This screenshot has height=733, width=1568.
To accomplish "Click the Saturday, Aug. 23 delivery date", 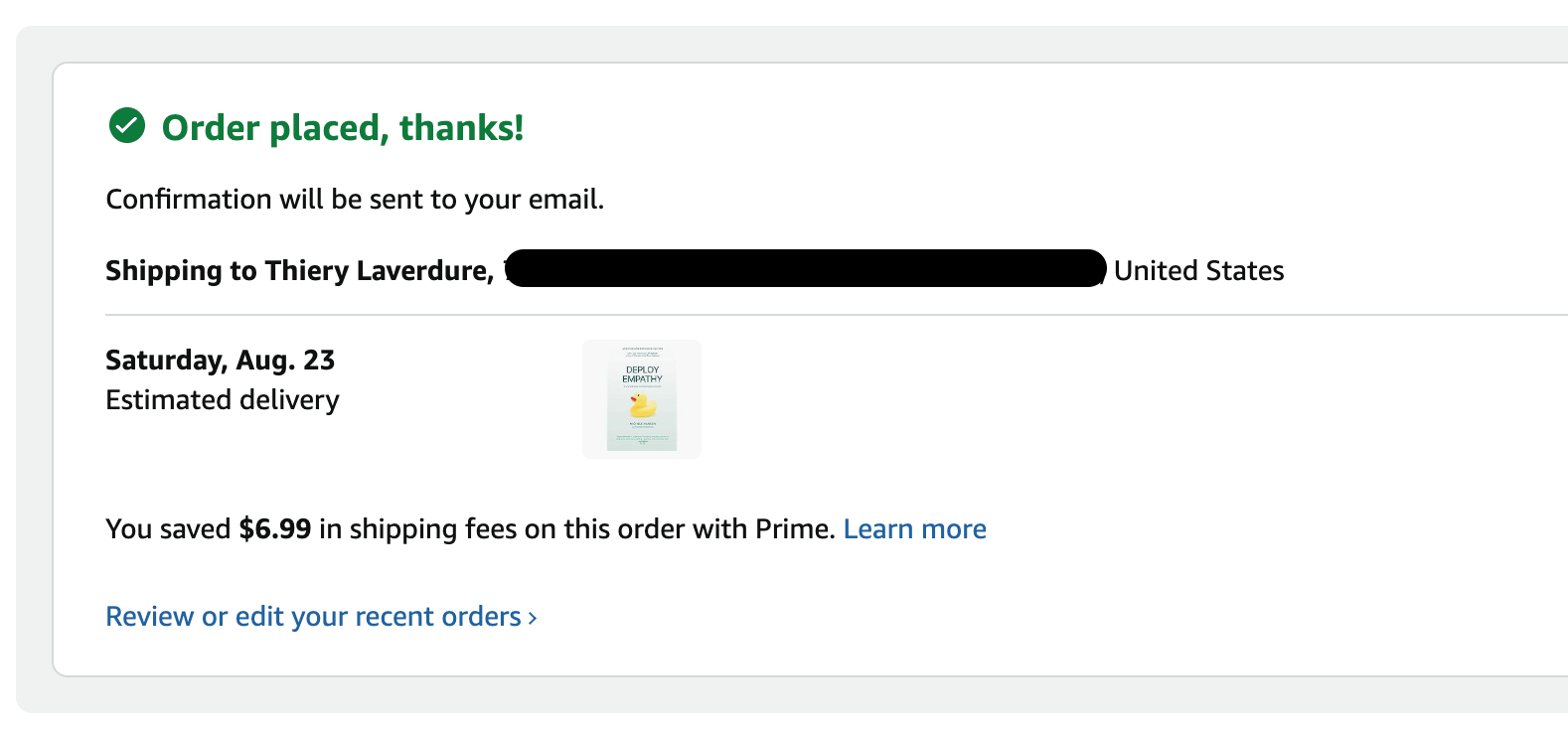I will click(220, 360).
